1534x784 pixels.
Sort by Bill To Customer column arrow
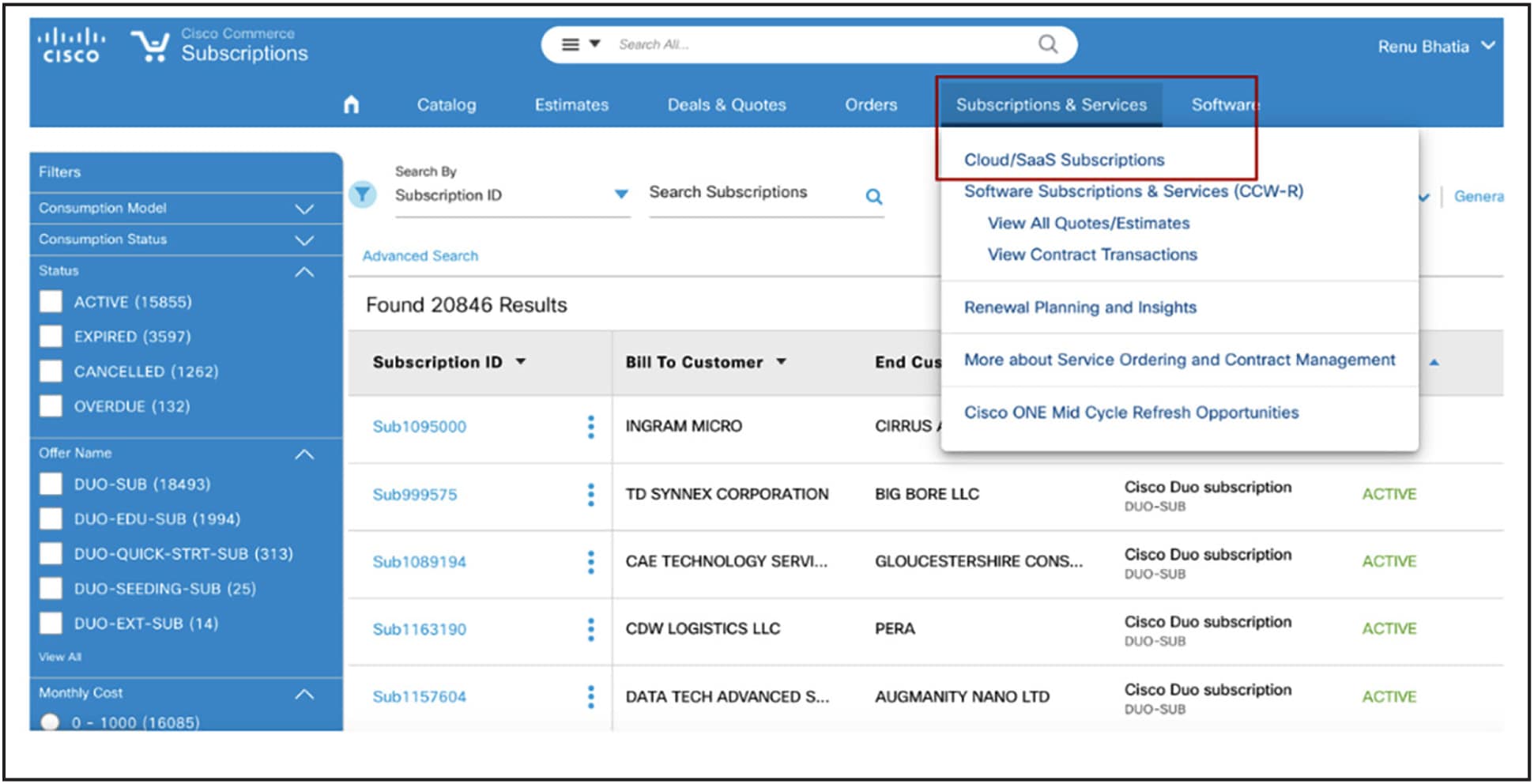click(x=782, y=362)
